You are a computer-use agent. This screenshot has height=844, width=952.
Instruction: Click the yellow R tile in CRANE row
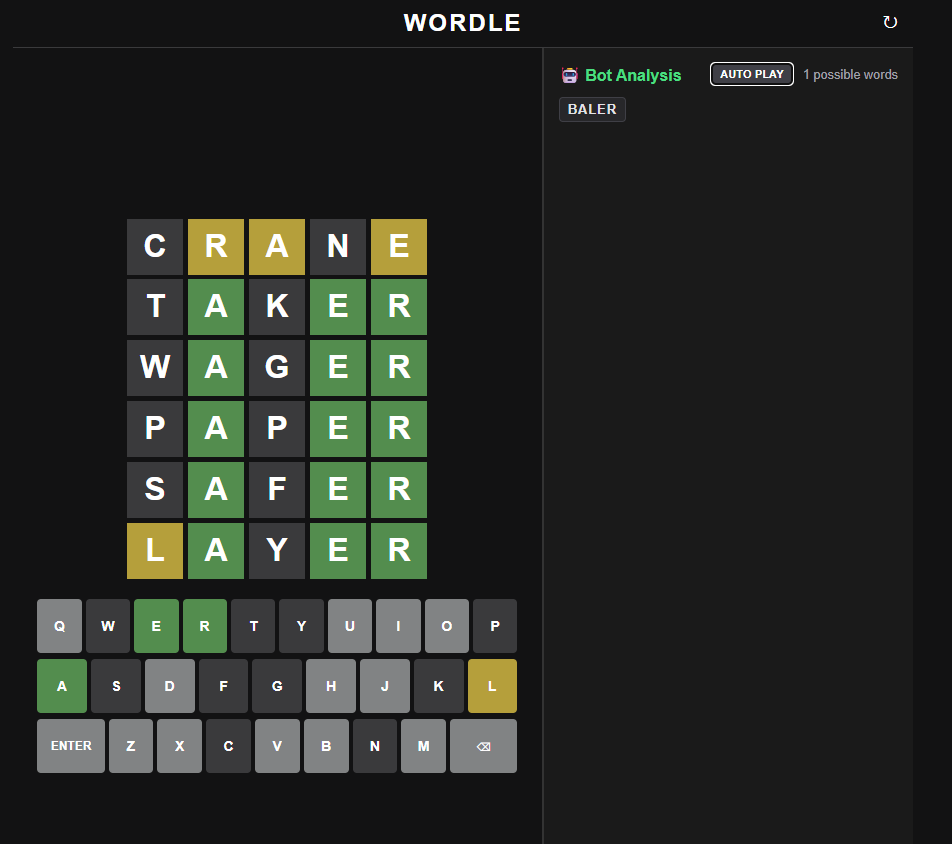click(216, 246)
